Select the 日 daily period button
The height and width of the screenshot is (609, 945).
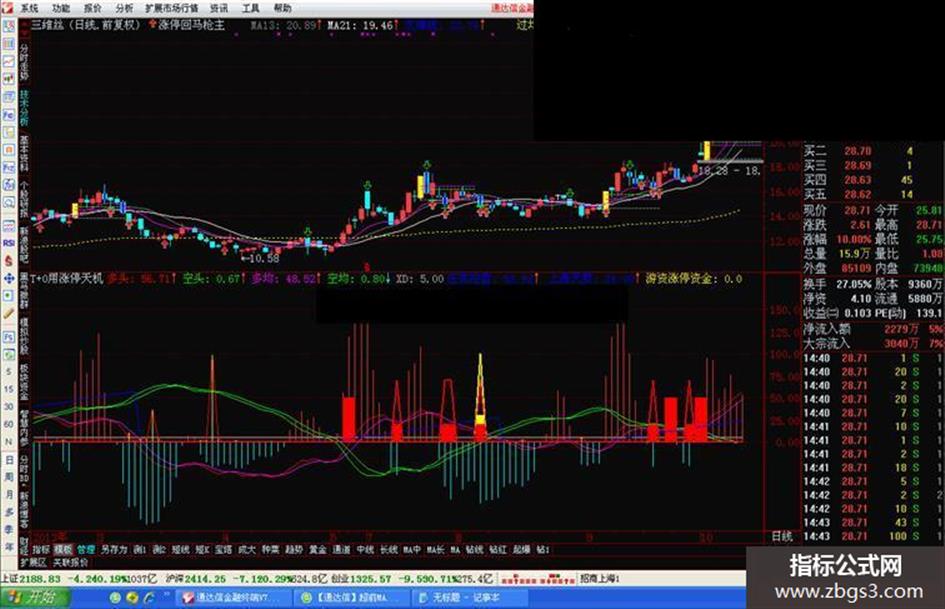[x=8, y=459]
